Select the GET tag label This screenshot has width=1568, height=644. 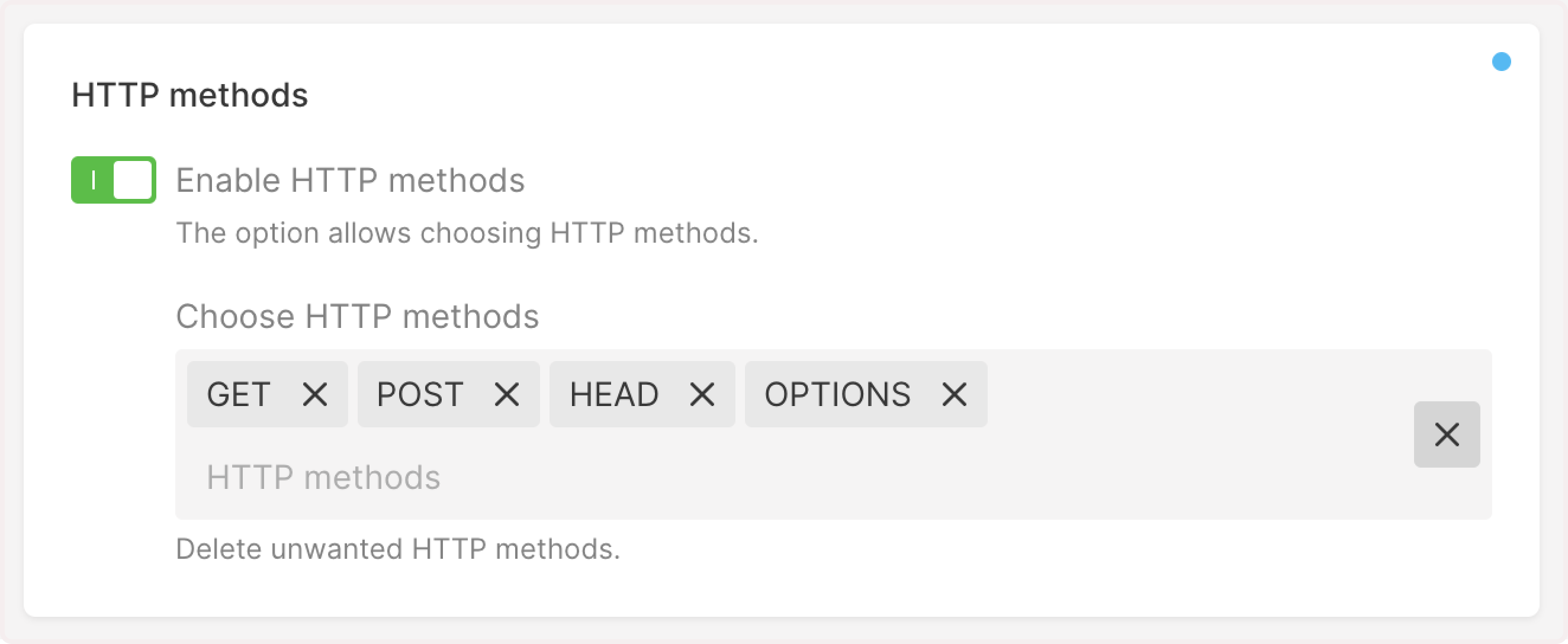click(x=239, y=394)
